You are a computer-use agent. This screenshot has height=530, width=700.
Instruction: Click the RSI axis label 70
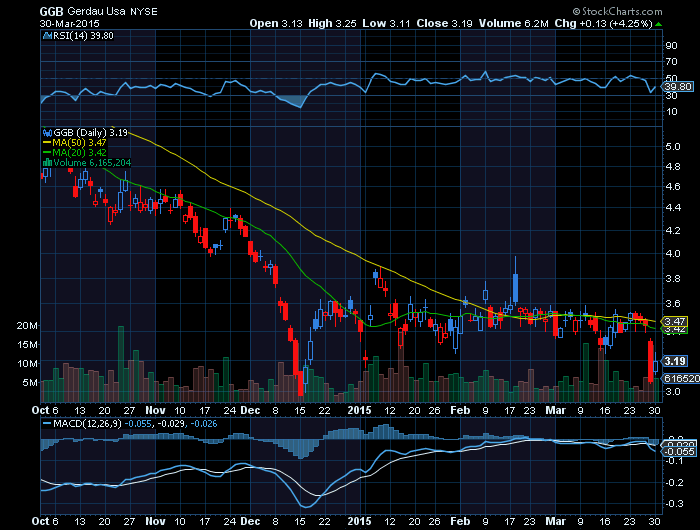[x=671, y=62]
